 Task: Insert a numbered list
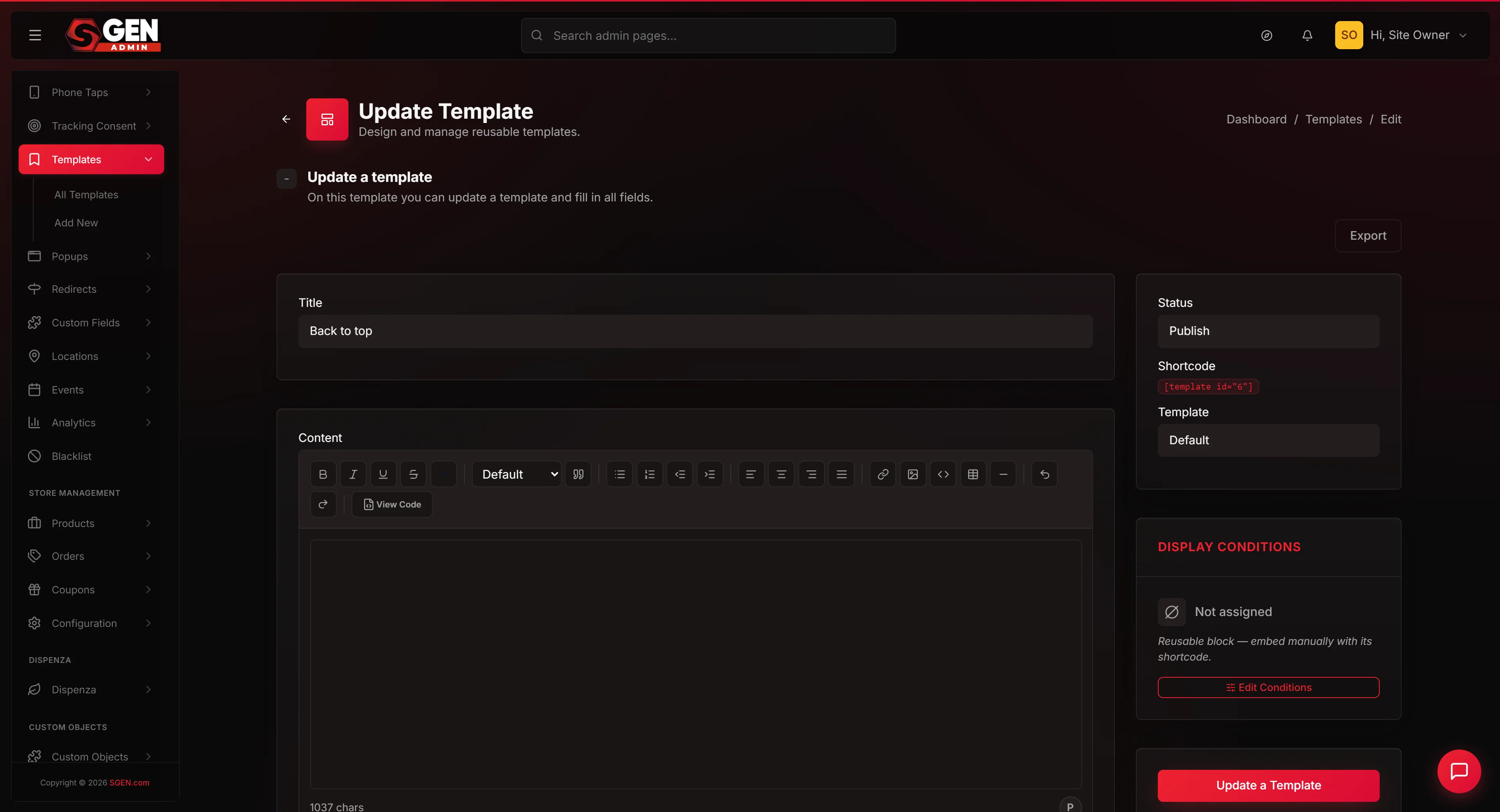tap(650, 474)
